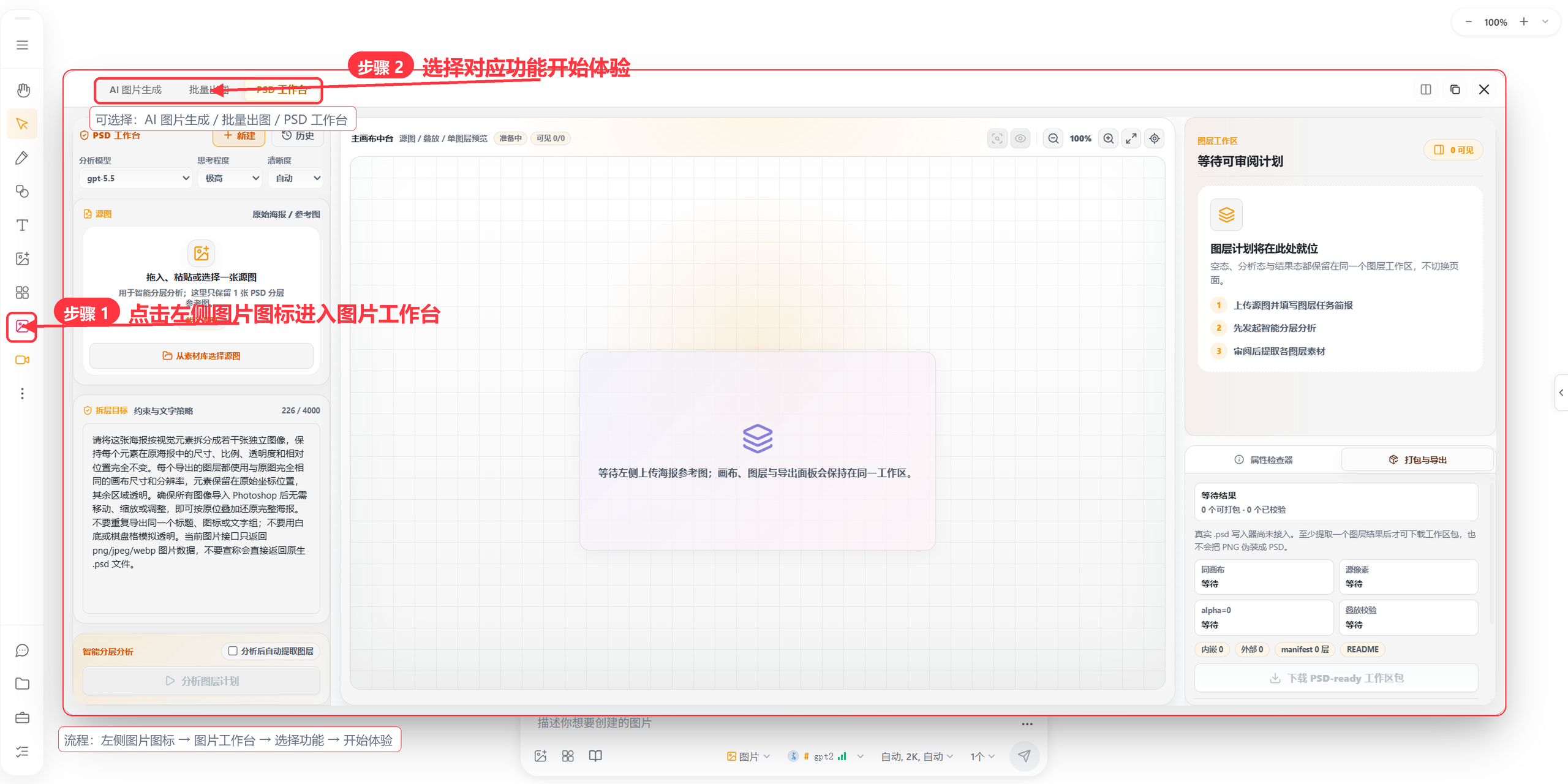The width and height of the screenshot is (1568, 784).
Task: Click 下载 PSD-ready 工作区包 button
Action: [1336, 678]
